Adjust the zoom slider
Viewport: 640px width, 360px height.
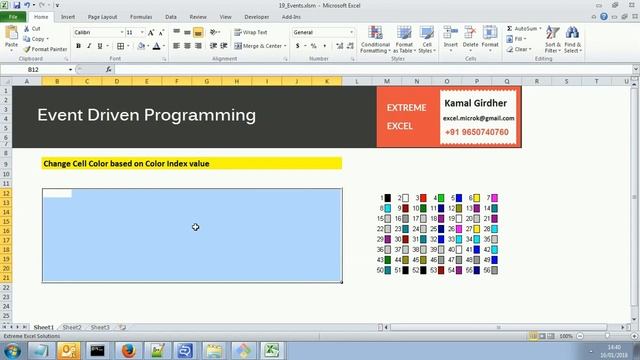tap(607, 336)
